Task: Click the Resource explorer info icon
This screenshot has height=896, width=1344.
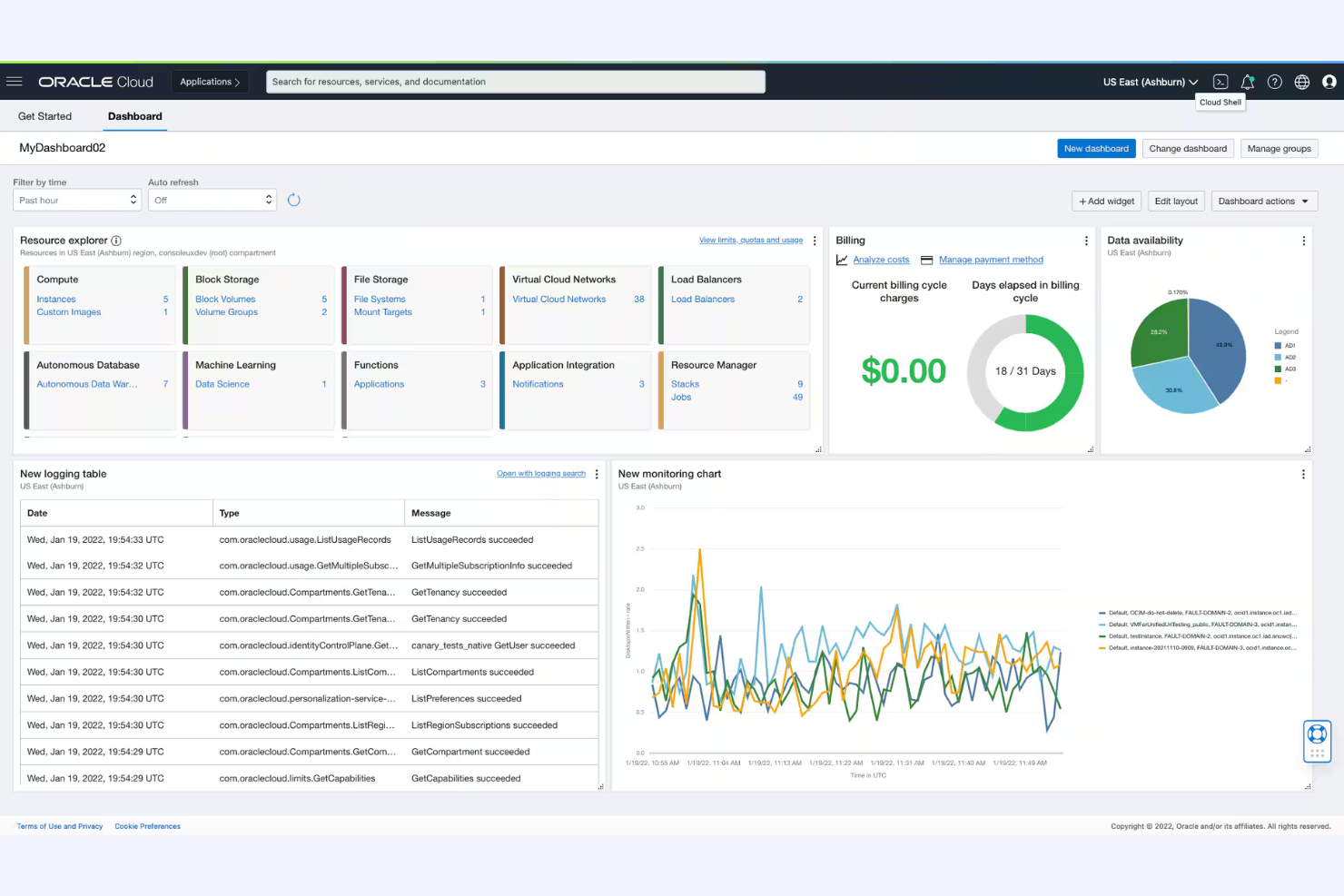Action: [116, 241]
